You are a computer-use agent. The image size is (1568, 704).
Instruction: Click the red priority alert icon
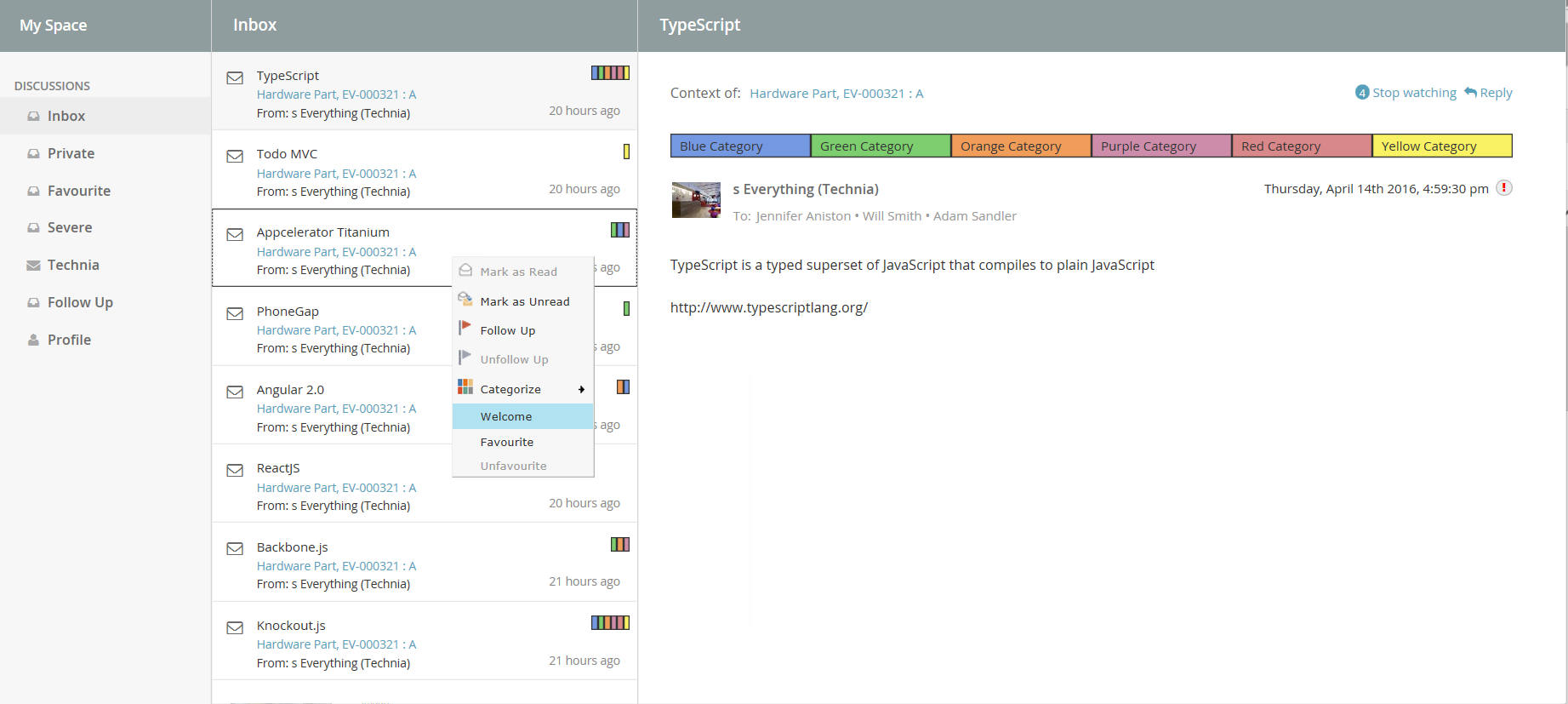(x=1503, y=188)
